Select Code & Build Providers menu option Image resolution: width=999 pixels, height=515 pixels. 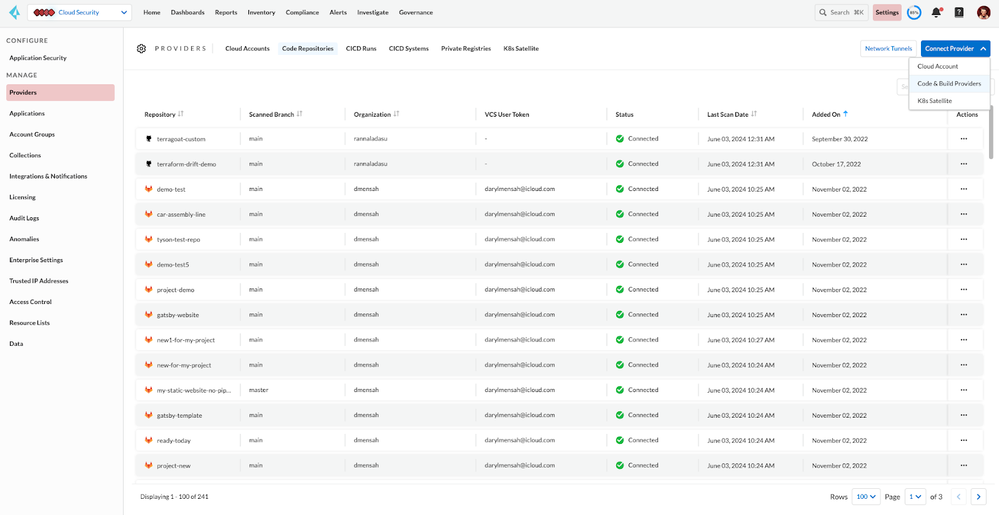(x=949, y=84)
